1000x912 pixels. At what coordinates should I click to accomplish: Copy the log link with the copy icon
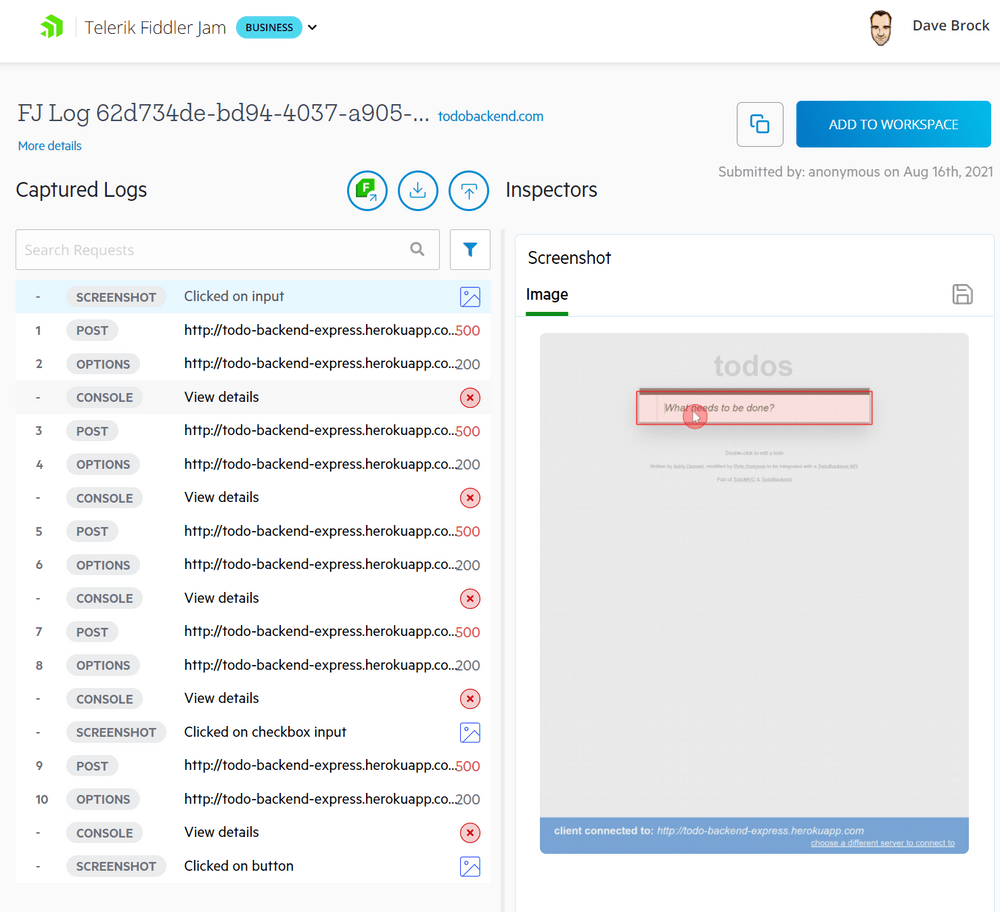pos(760,124)
